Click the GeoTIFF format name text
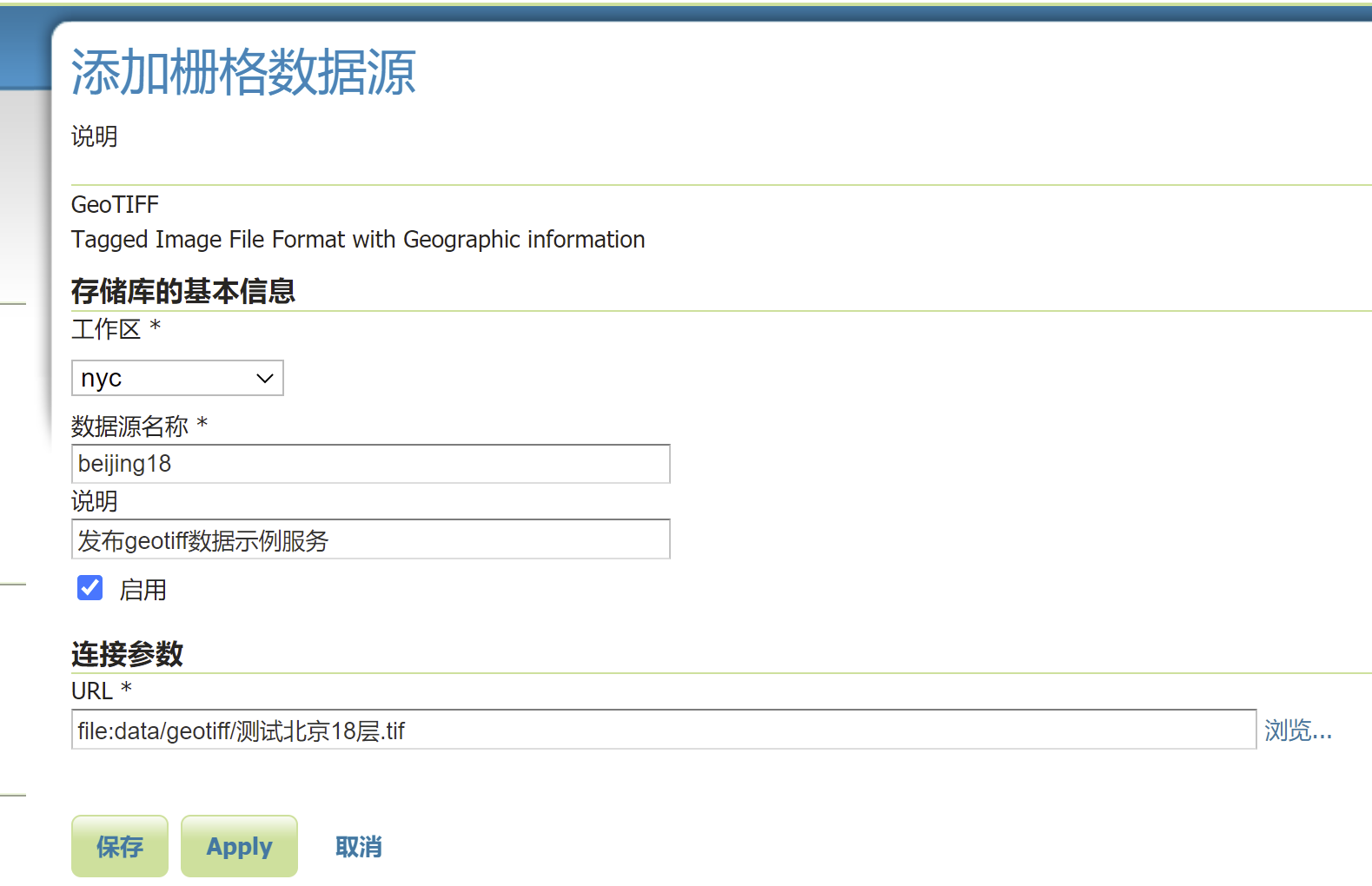This screenshot has width=1372, height=886. [115, 205]
